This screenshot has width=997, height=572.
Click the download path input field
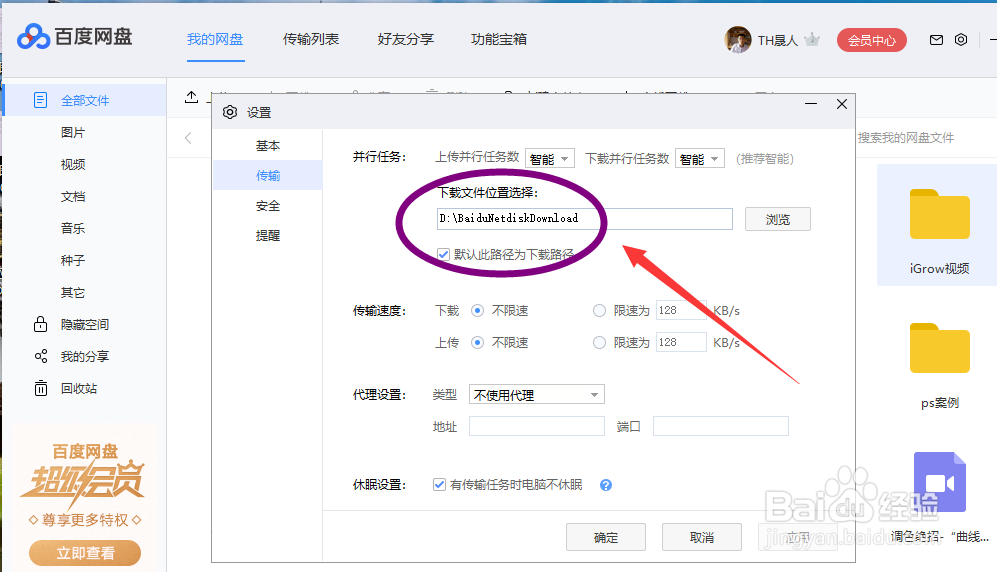point(584,219)
